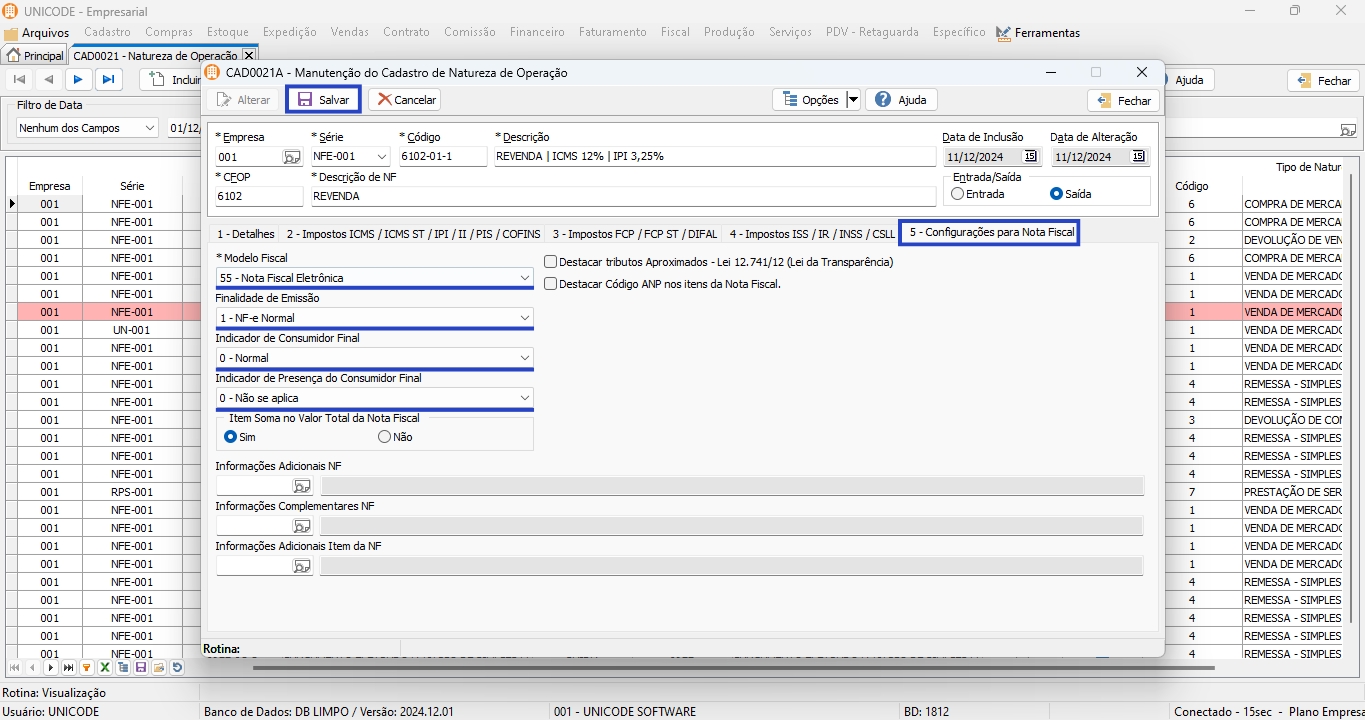The width and height of the screenshot is (1365, 720).
Task: Click the Informações Adicionais Item da NF lookup
Action: (301, 566)
